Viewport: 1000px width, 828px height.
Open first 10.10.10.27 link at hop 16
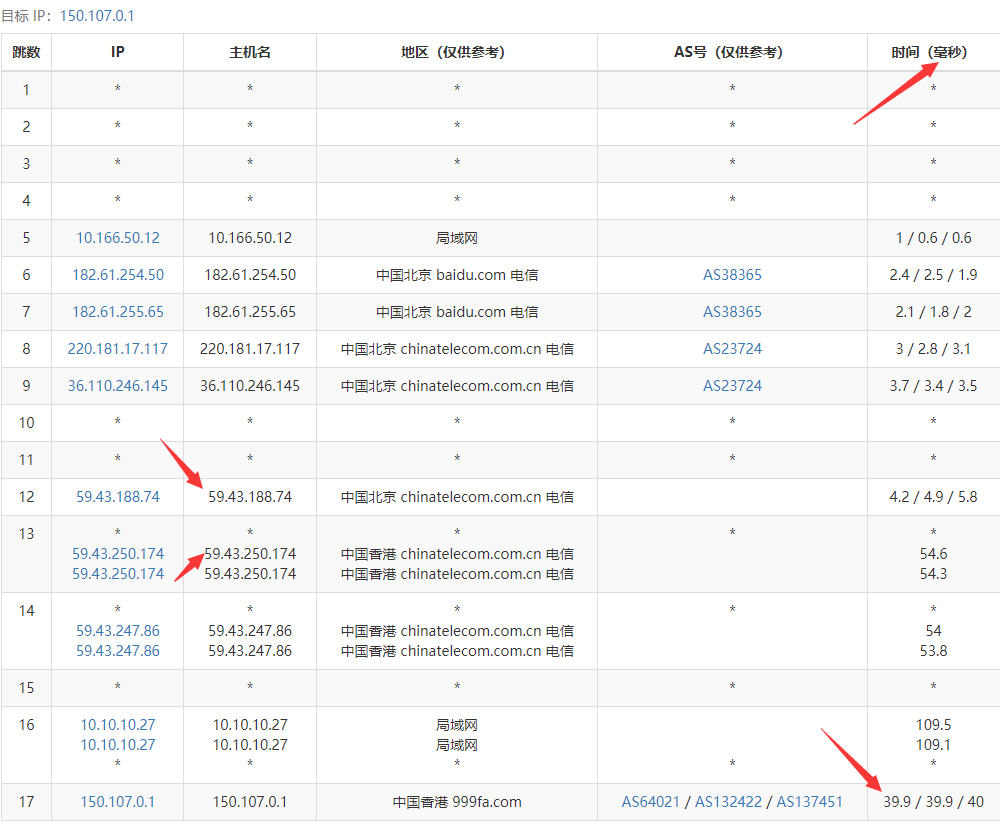[118, 725]
